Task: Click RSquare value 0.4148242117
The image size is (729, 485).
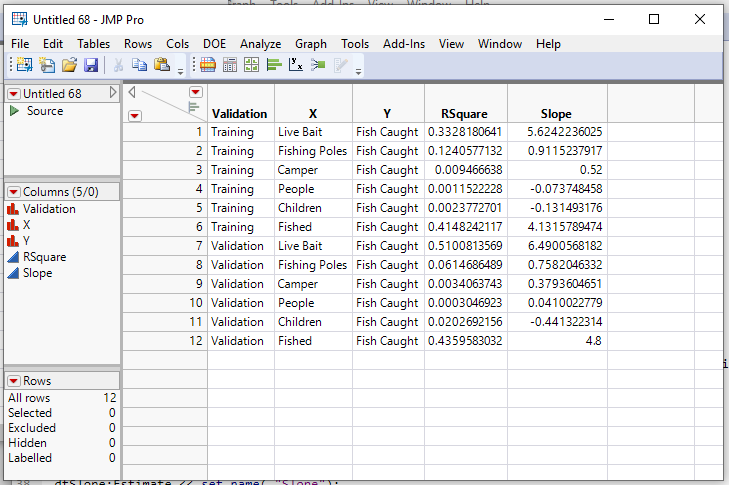Action: point(465,226)
